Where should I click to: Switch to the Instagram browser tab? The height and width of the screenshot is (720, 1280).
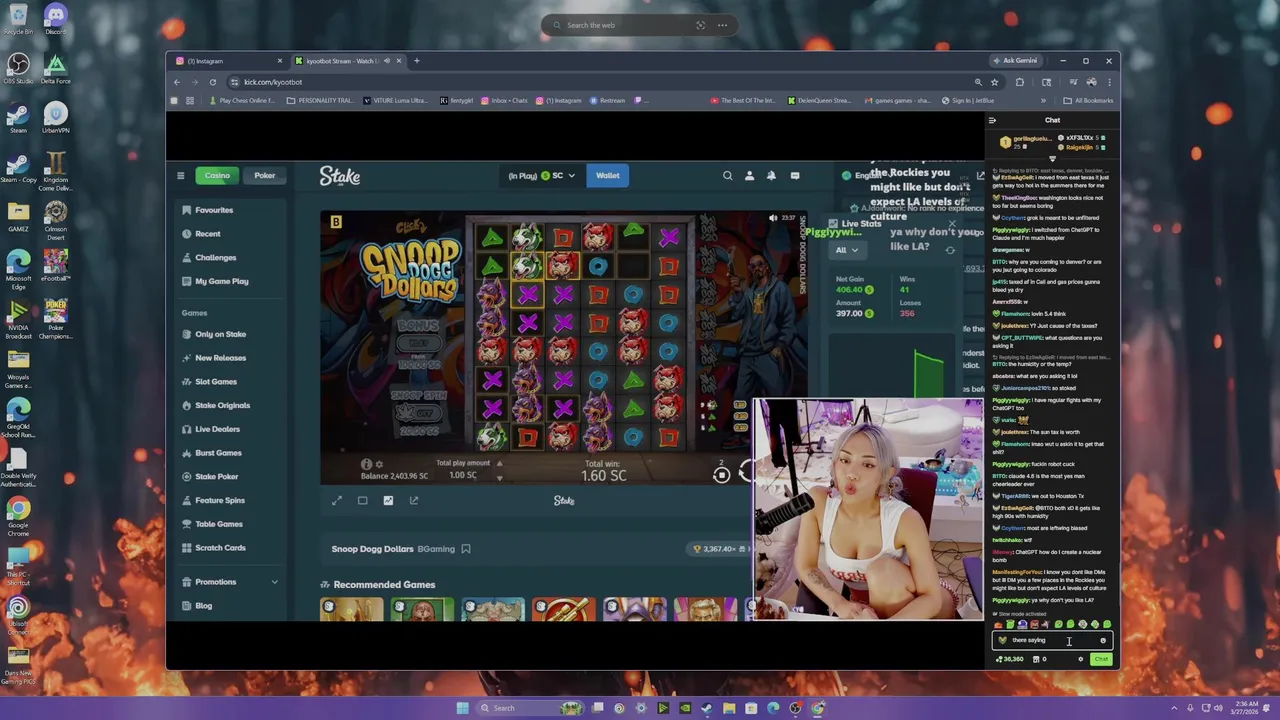(x=229, y=61)
